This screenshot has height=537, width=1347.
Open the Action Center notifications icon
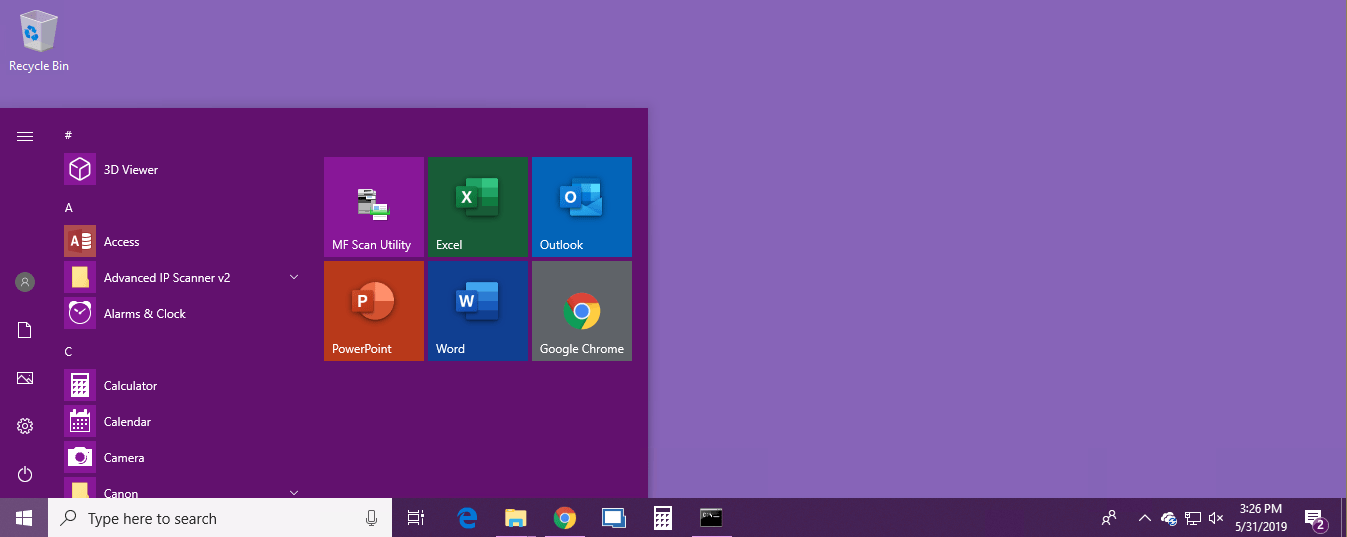[x=1315, y=518]
